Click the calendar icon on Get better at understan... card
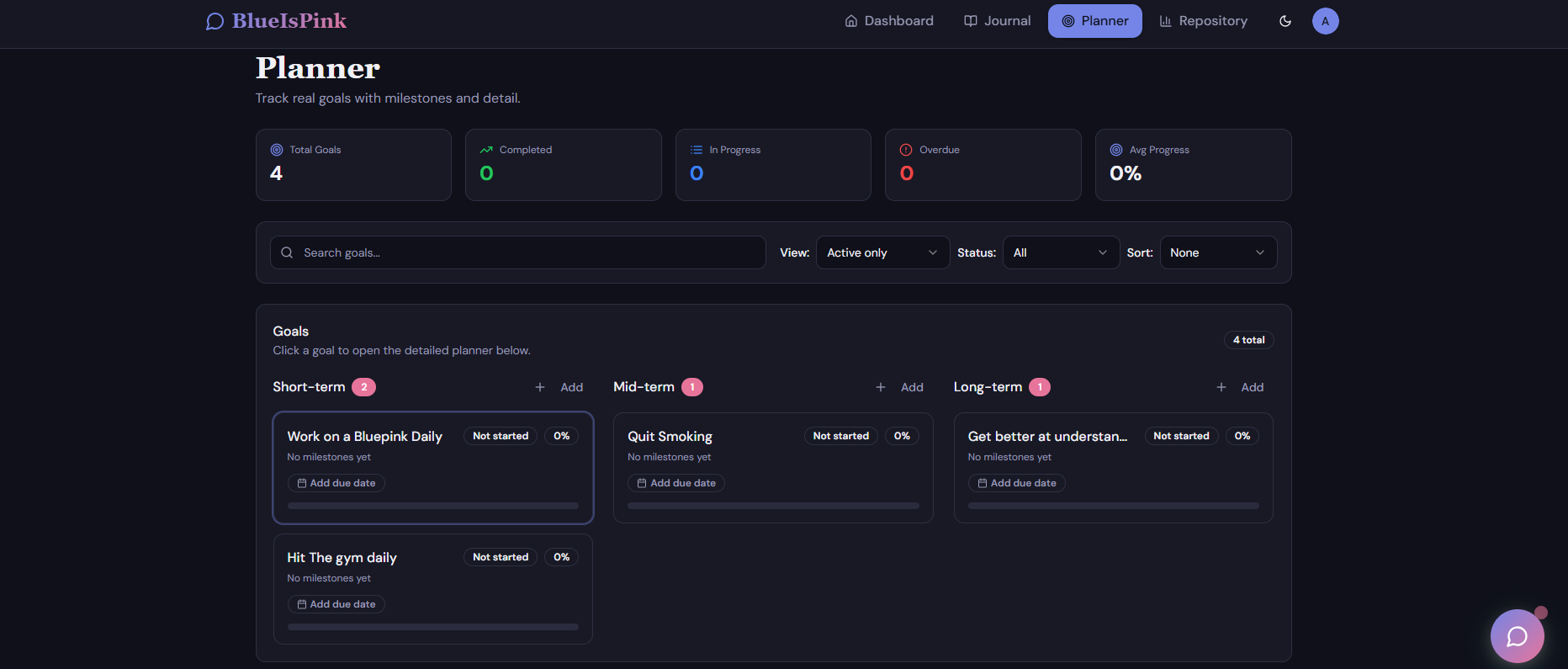The width and height of the screenshot is (1568, 669). pos(983,483)
